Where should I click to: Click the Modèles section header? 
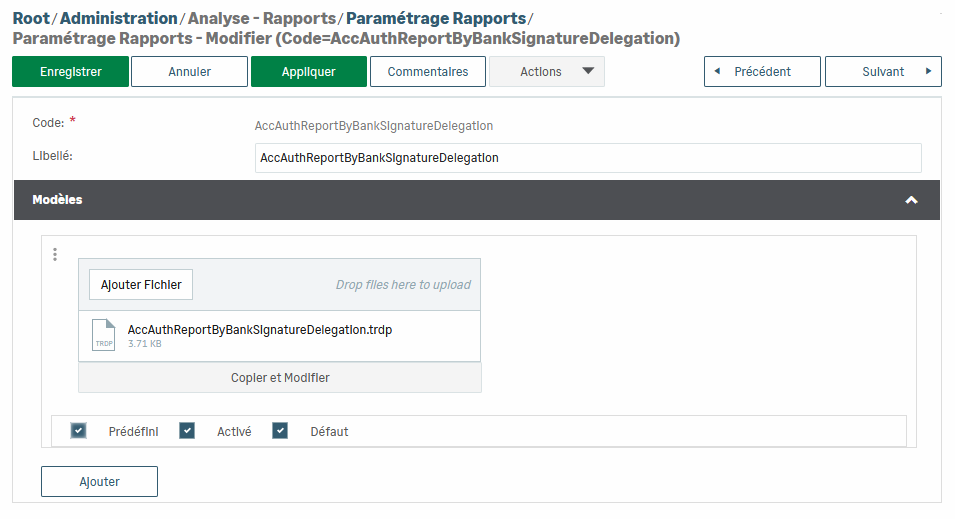(x=400, y=200)
